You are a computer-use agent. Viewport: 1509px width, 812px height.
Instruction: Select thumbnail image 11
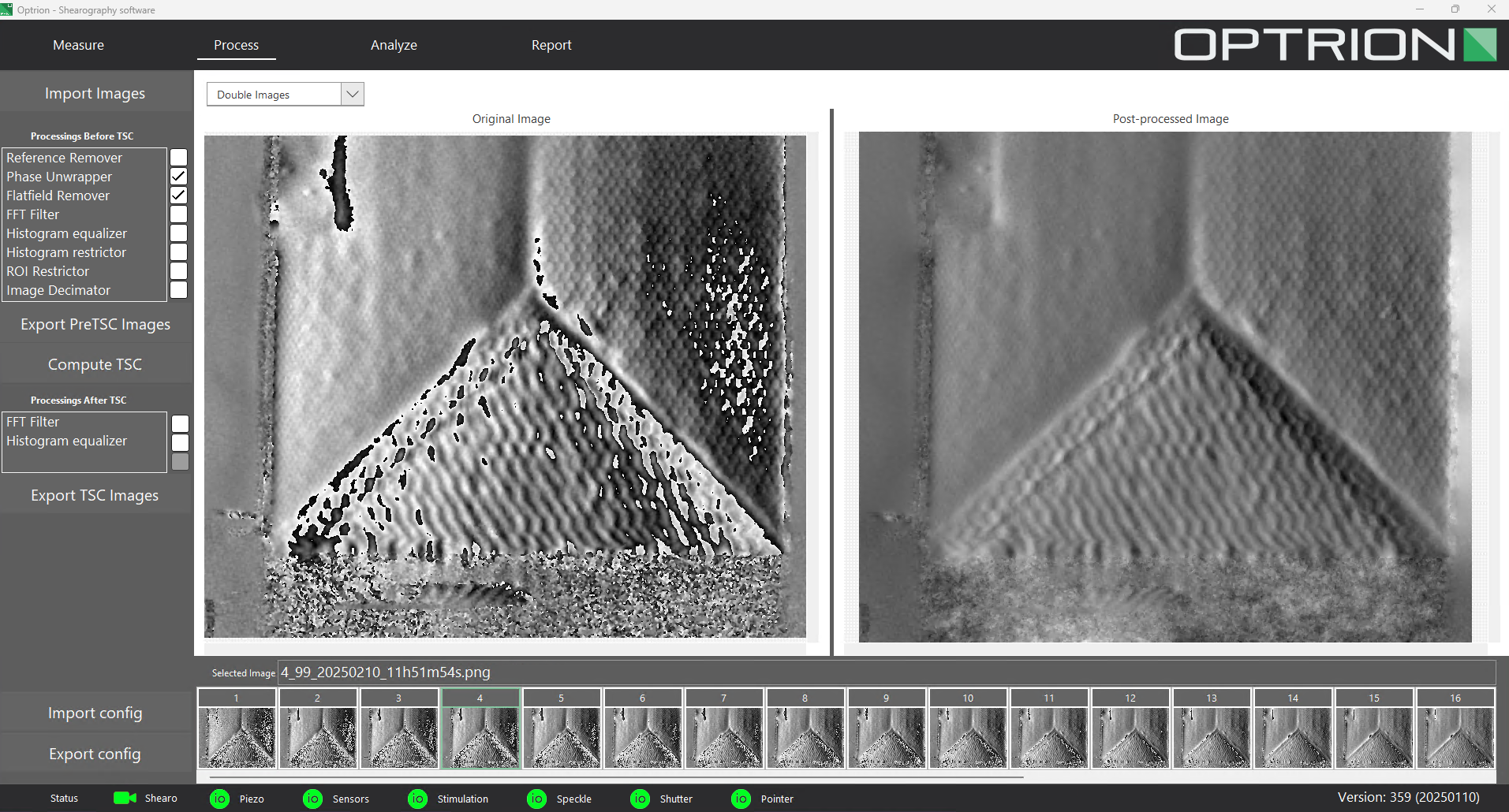tap(1049, 728)
